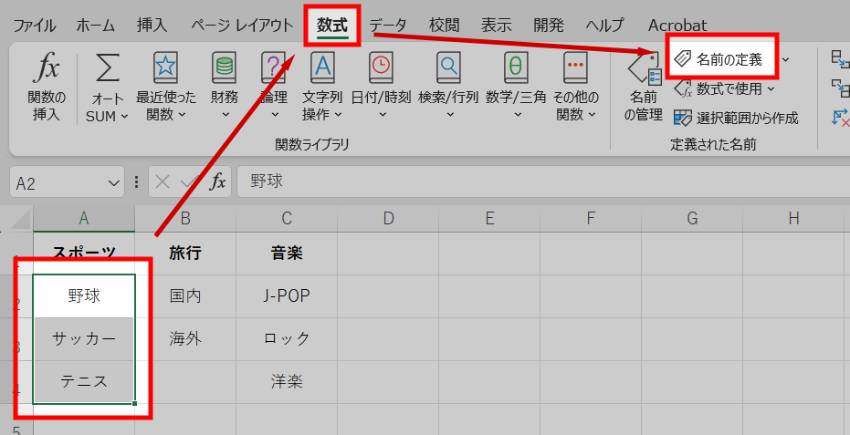Select column E header
Viewport: 850px width, 435px height.
tap(490, 218)
